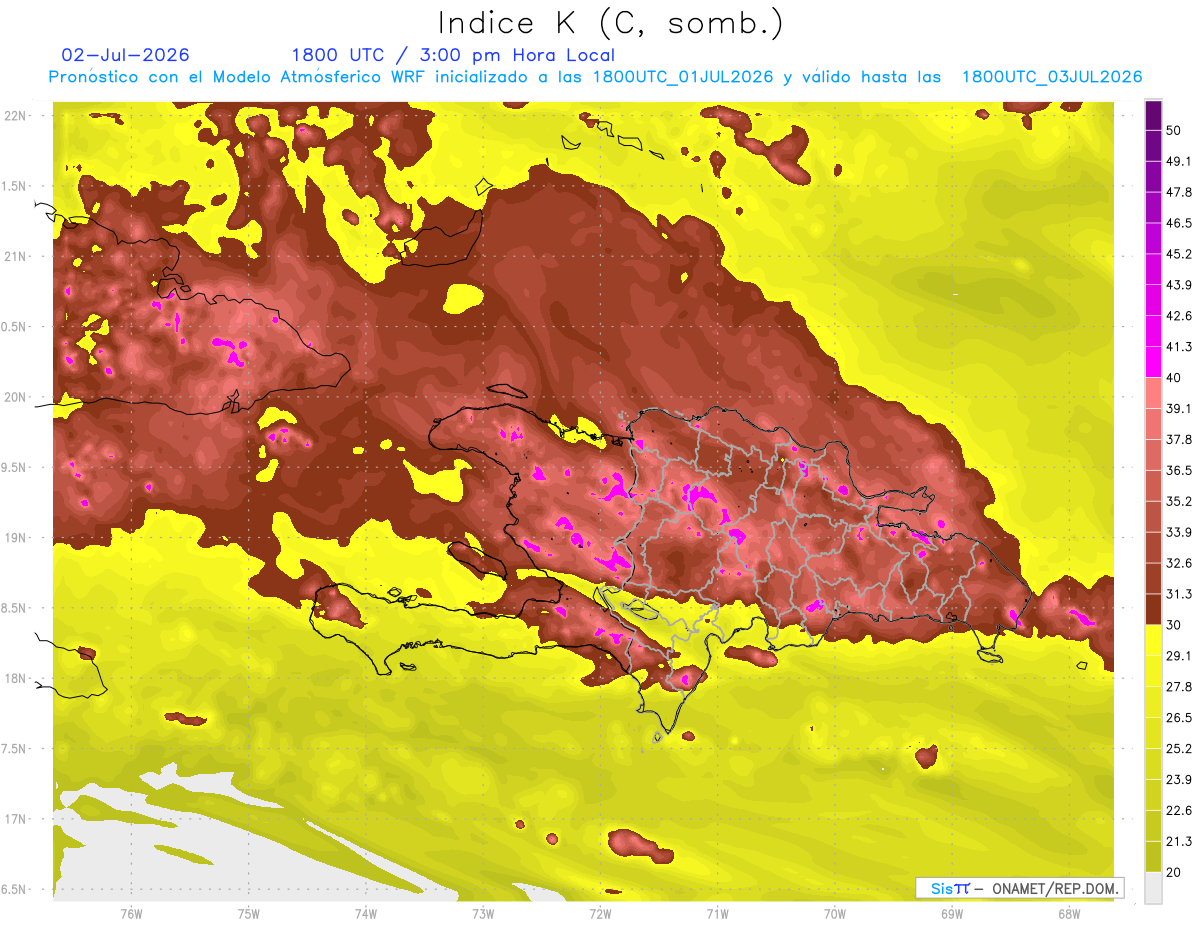Click the '31.3' color scale value
This screenshot has height=927, width=1200.
pyautogui.click(x=1179, y=594)
